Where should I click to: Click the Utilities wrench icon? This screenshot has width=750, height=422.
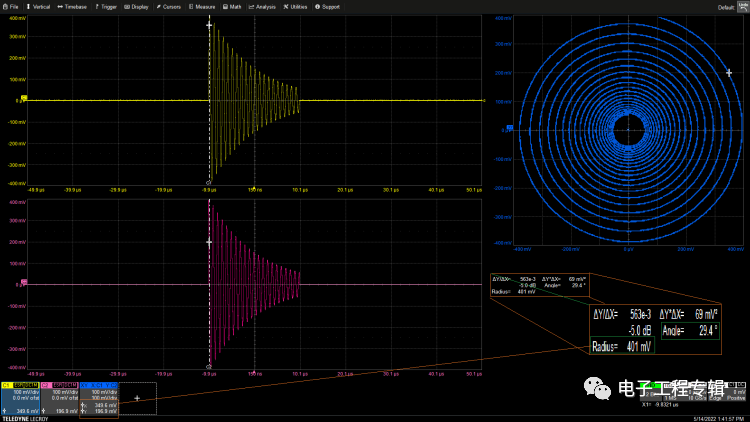pyautogui.click(x=286, y=7)
